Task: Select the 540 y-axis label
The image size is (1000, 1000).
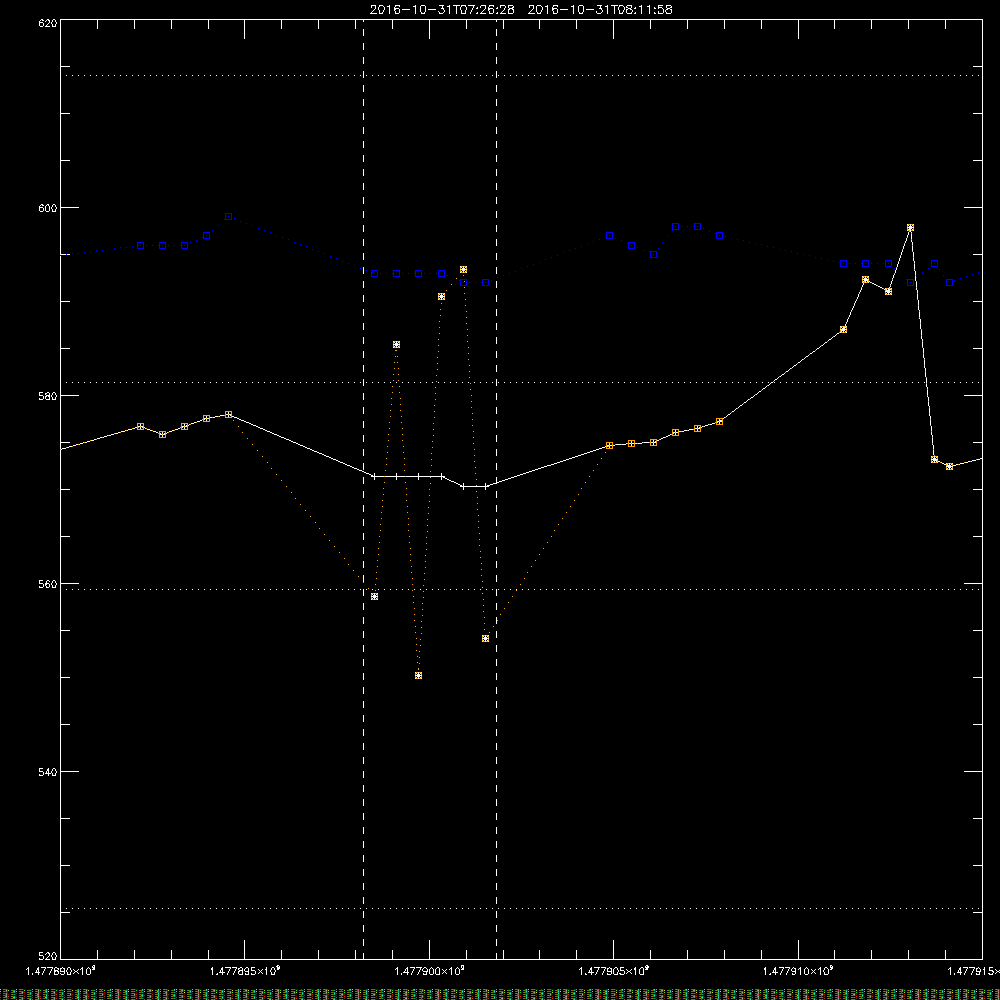Action: (x=48, y=772)
